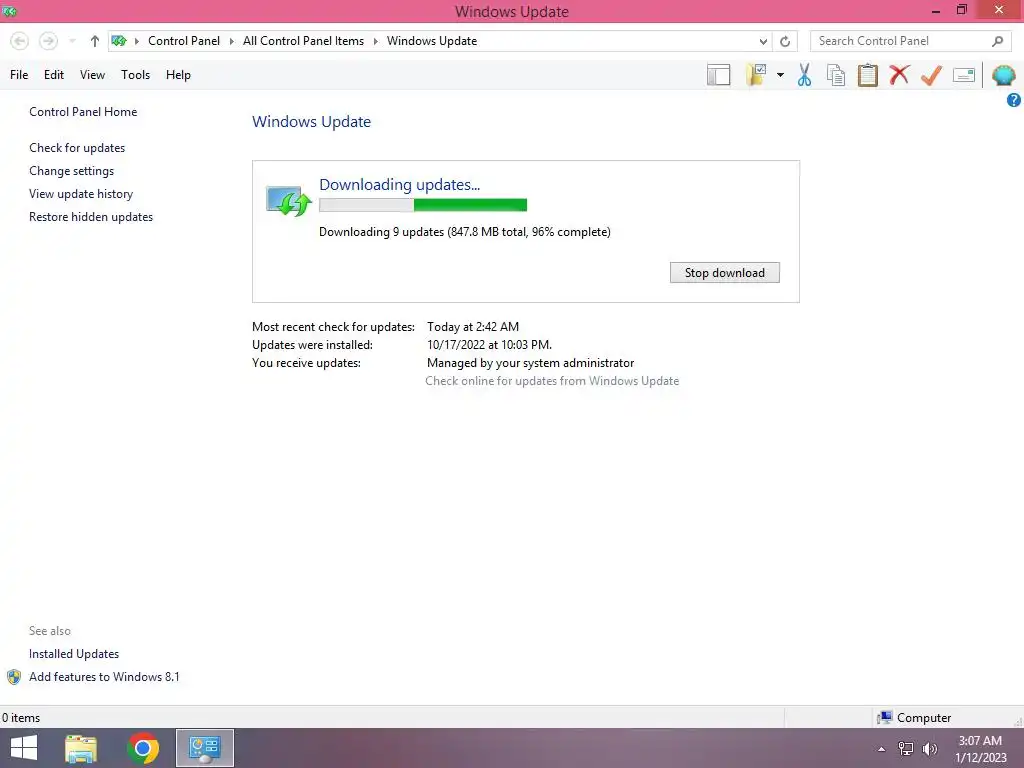Open View update history
This screenshot has width=1024, height=768.
[81, 194]
